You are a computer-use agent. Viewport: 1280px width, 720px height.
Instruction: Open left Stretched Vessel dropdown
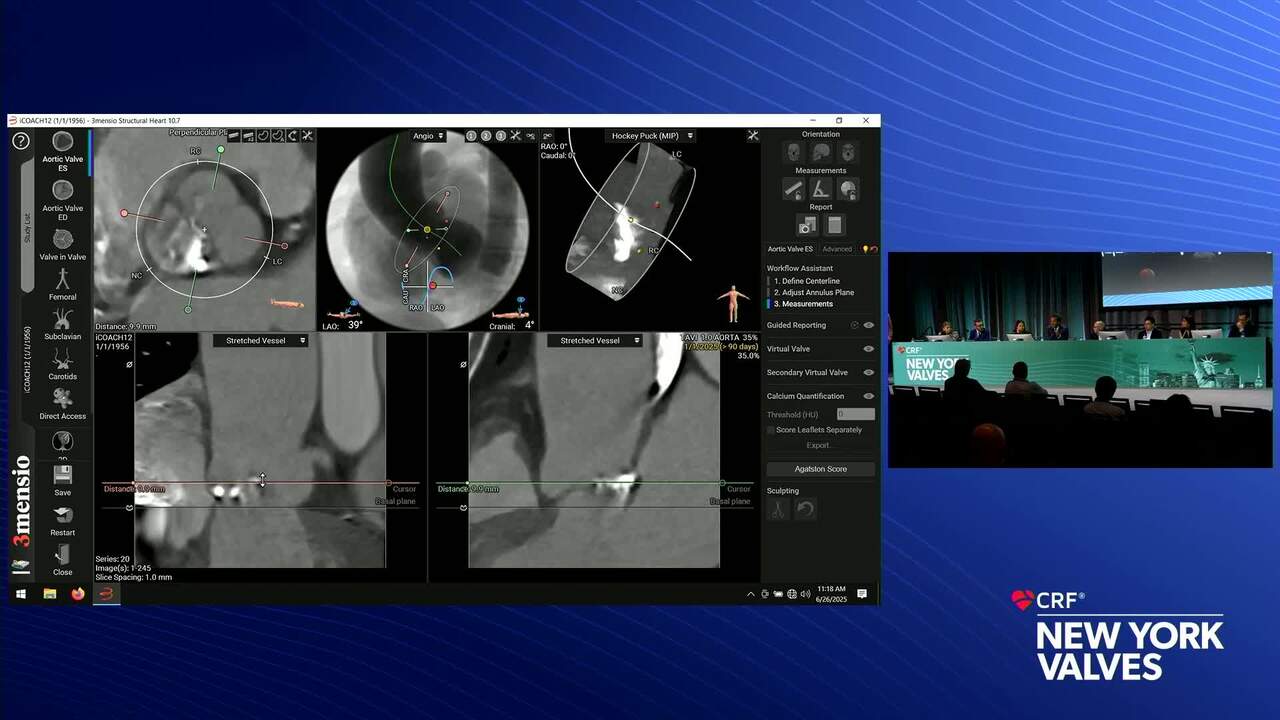pyautogui.click(x=260, y=341)
